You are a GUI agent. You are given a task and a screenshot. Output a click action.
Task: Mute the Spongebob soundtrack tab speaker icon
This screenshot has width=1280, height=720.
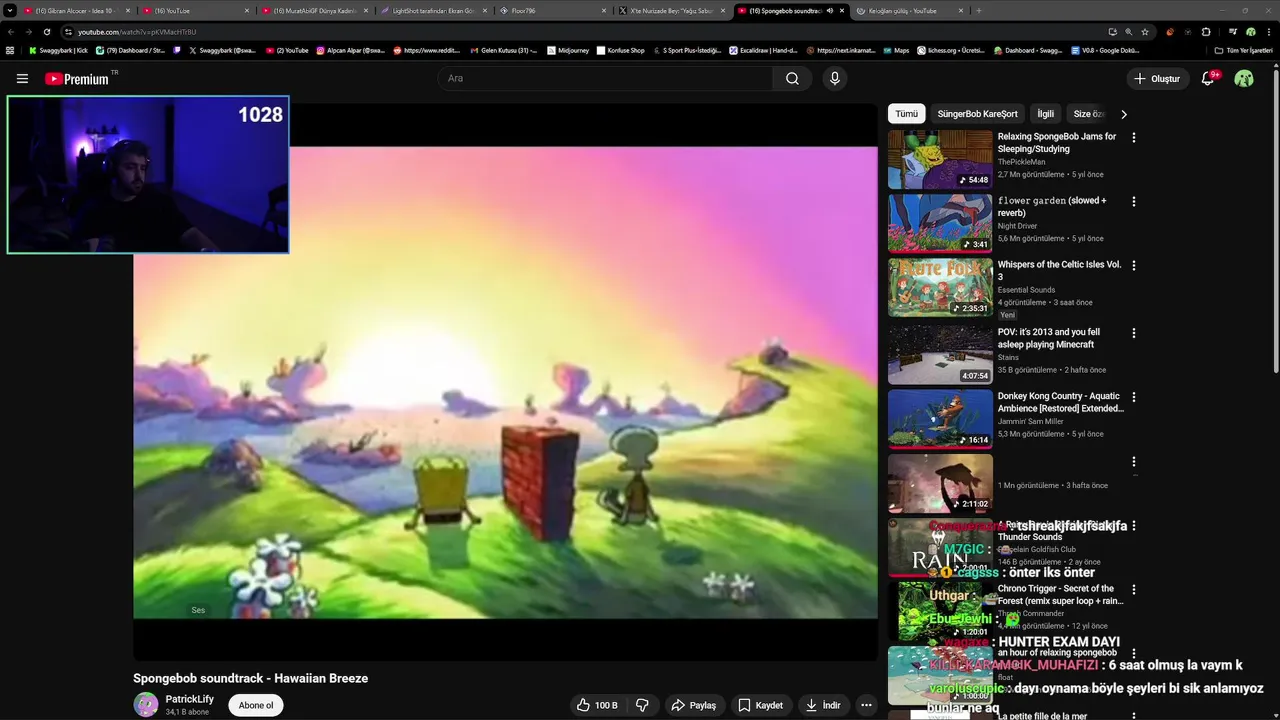(x=829, y=11)
